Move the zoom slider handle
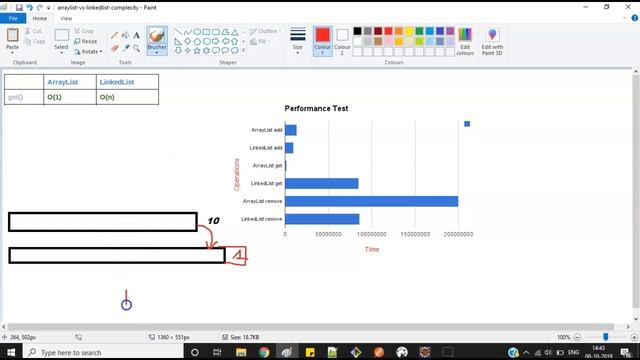Image resolution: width=640 pixels, height=360 pixels. (x=606, y=337)
